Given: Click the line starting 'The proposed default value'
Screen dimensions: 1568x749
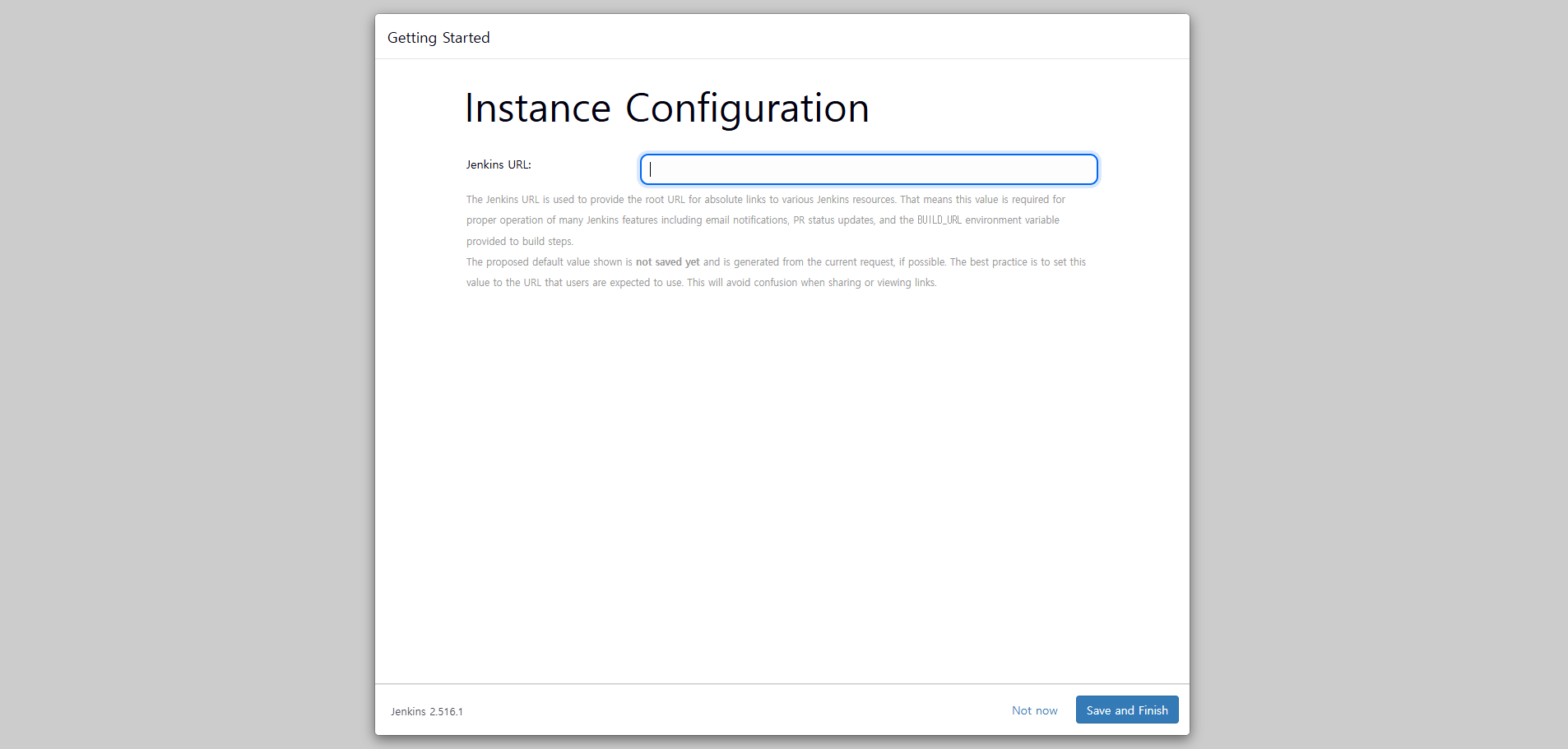Looking at the screenshot, I should pos(776,262).
